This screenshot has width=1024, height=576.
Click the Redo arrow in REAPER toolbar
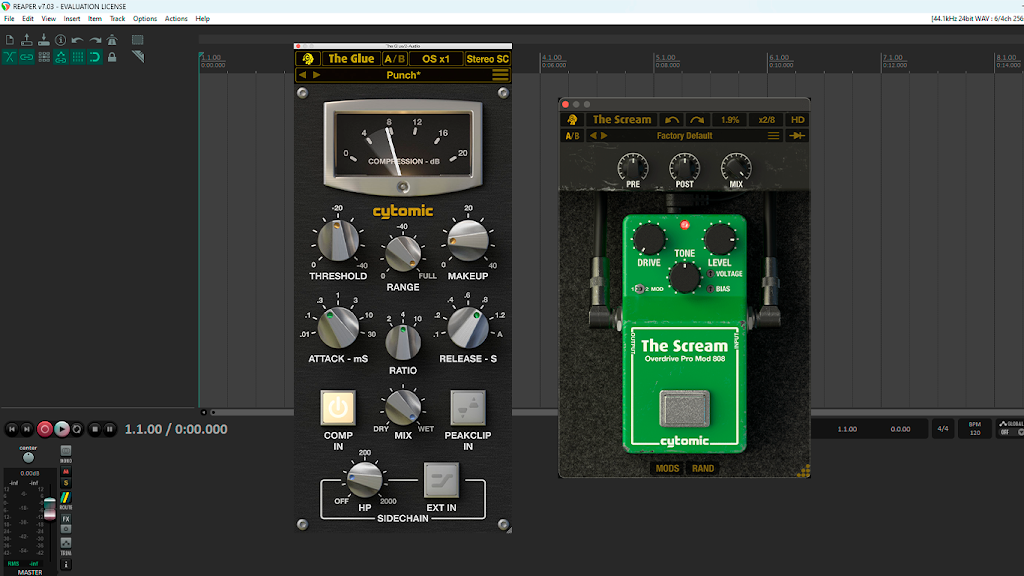95,40
